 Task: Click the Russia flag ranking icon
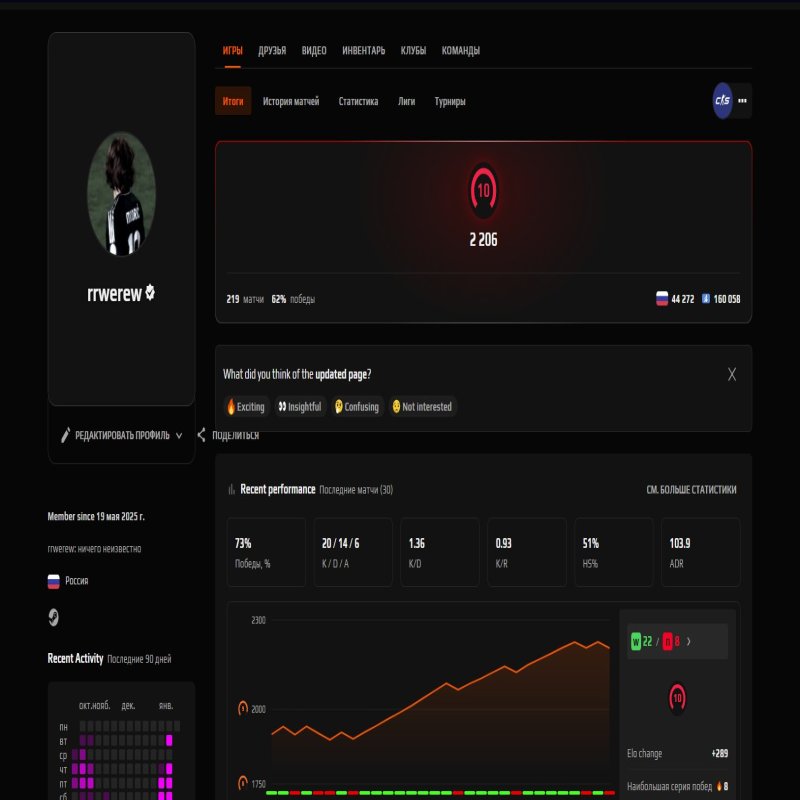(663, 297)
